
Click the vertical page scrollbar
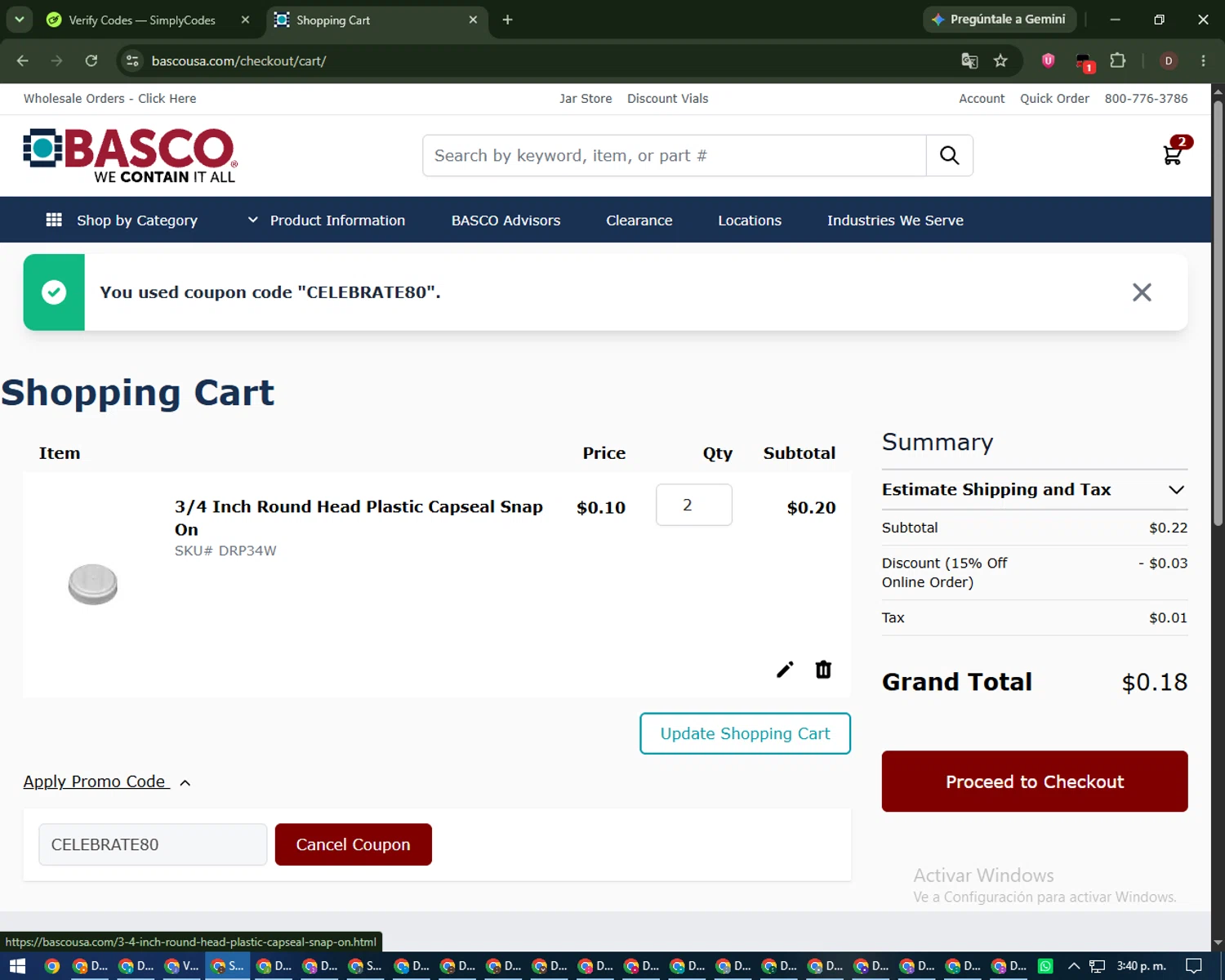(x=1218, y=314)
